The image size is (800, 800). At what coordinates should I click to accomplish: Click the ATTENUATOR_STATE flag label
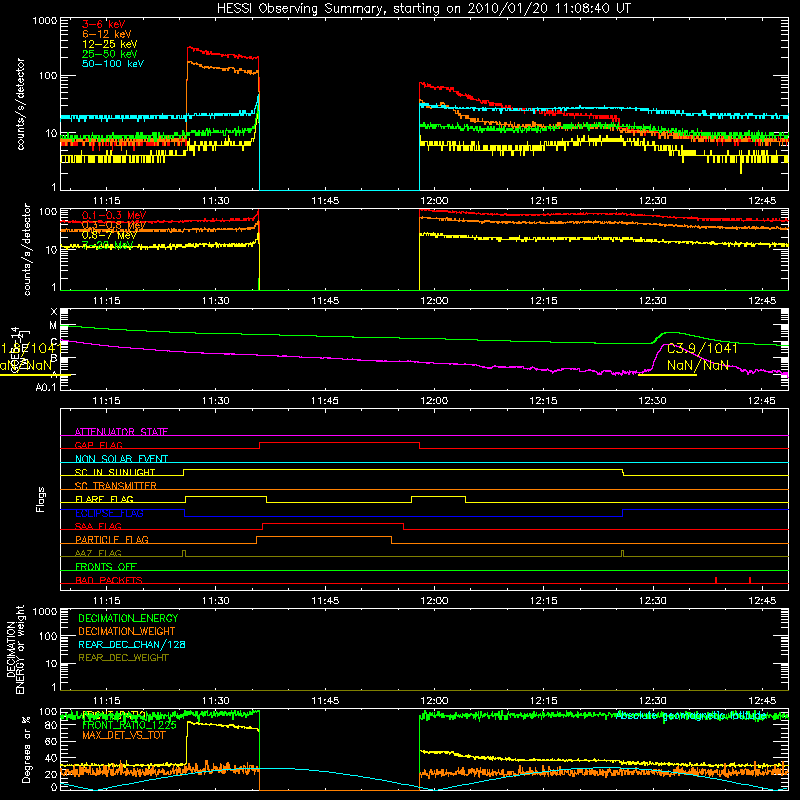point(121,432)
